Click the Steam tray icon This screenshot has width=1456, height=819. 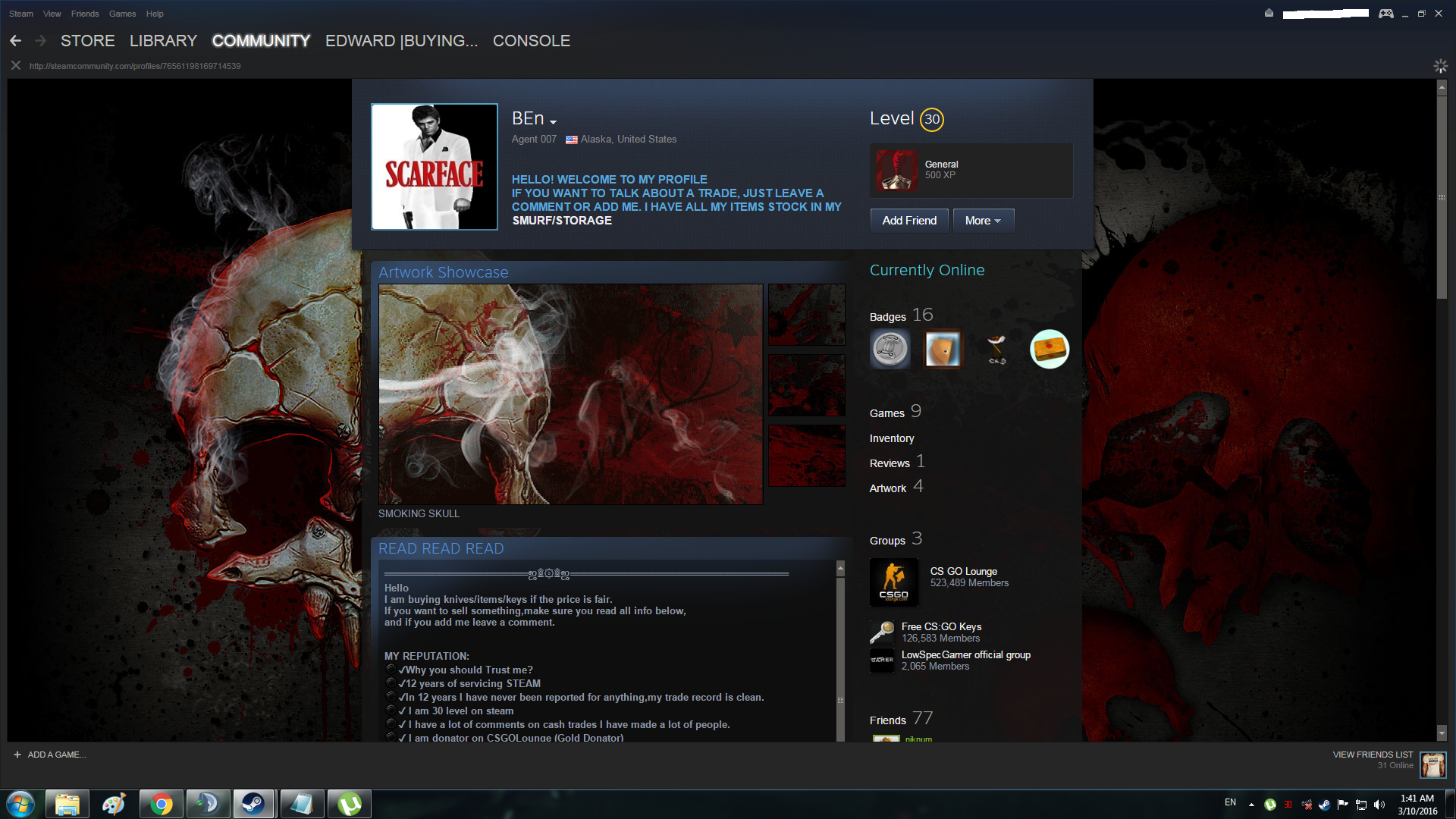[x=1324, y=805]
